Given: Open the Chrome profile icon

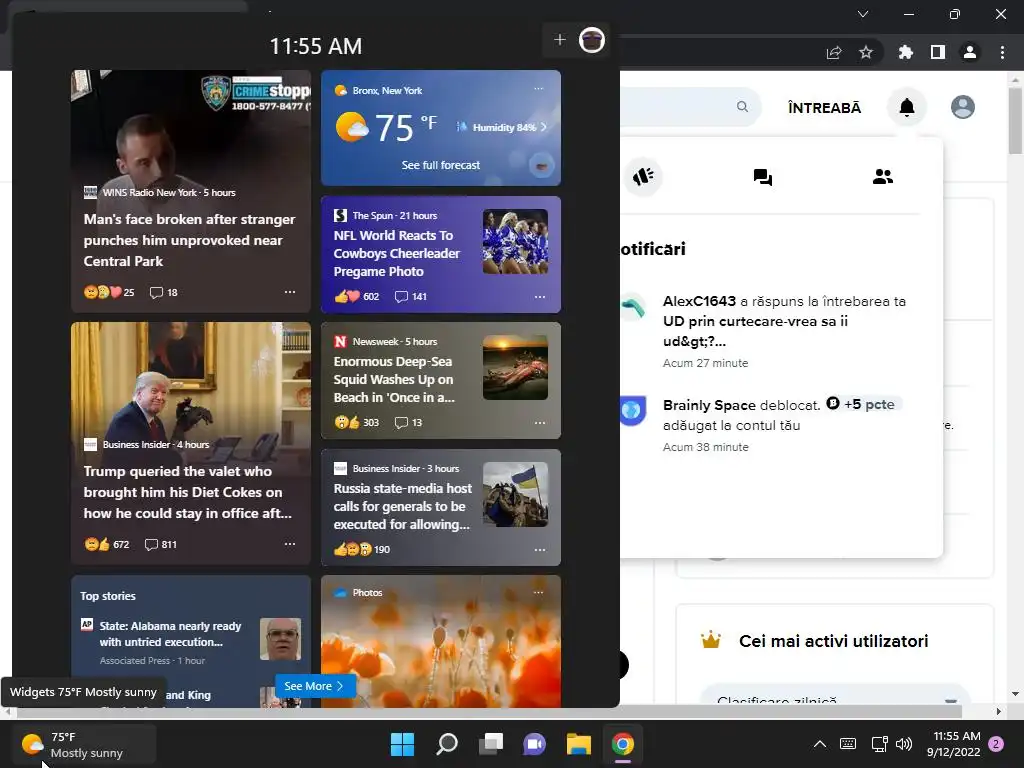Looking at the screenshot, I should click(970, 52).
